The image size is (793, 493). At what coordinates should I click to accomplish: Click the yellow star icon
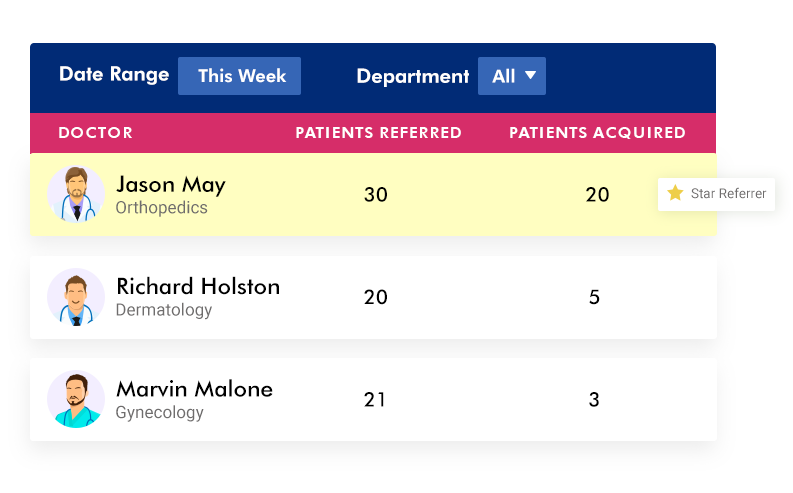[x=675, y=193]
